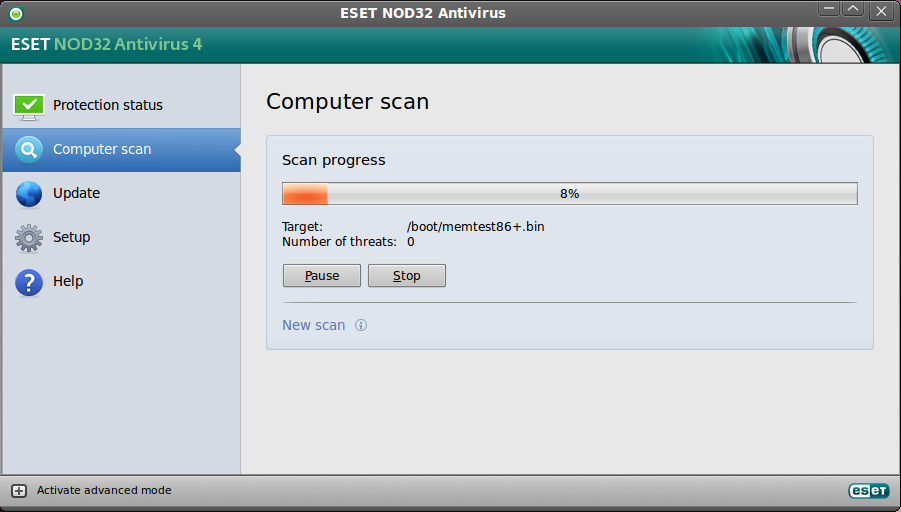This screenshot has height=512, width=901.
Task: Click the Computer scan page title
Action: tap(347, 102)
